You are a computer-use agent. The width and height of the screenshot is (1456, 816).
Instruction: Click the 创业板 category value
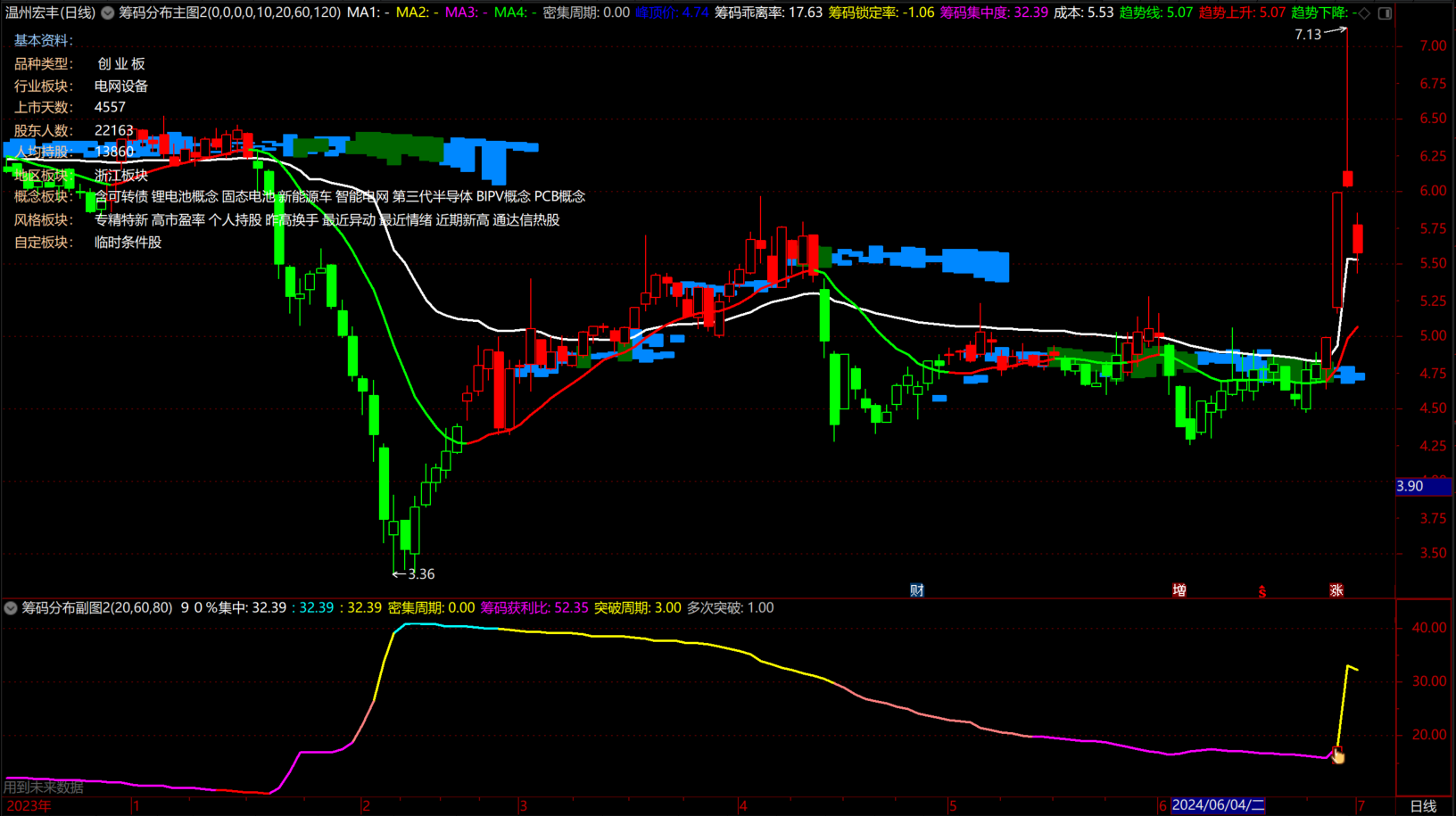[121, 63]
